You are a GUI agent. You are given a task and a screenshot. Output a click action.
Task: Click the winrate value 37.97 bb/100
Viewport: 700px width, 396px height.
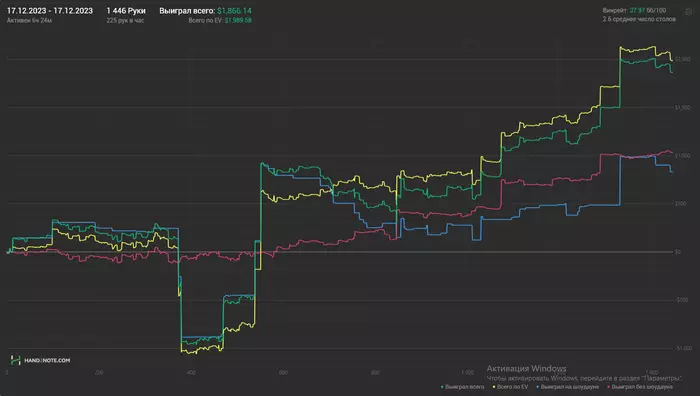click(x=647, y=10)
